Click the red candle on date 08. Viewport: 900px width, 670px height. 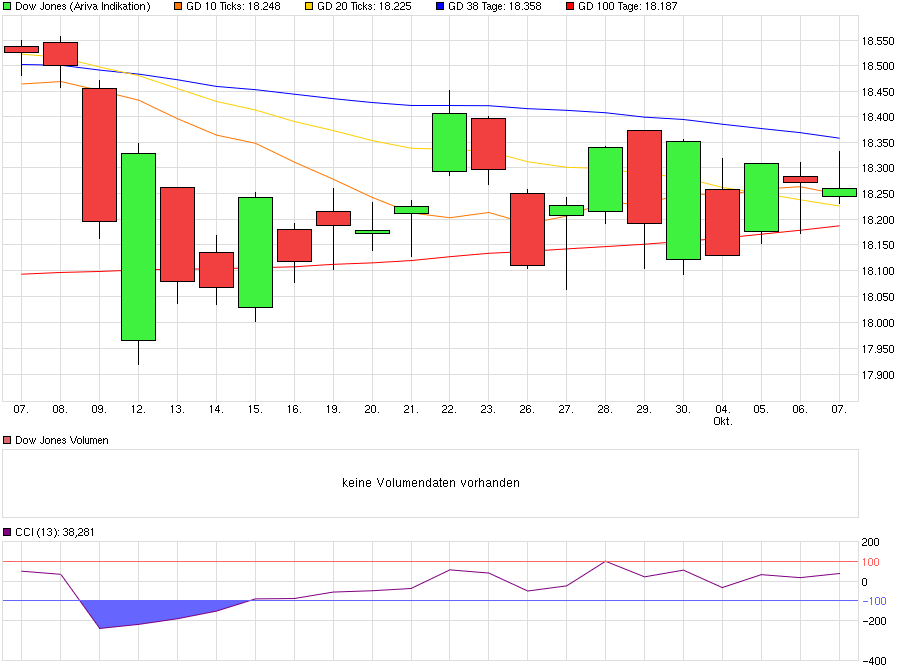click(x=60, y=54)
